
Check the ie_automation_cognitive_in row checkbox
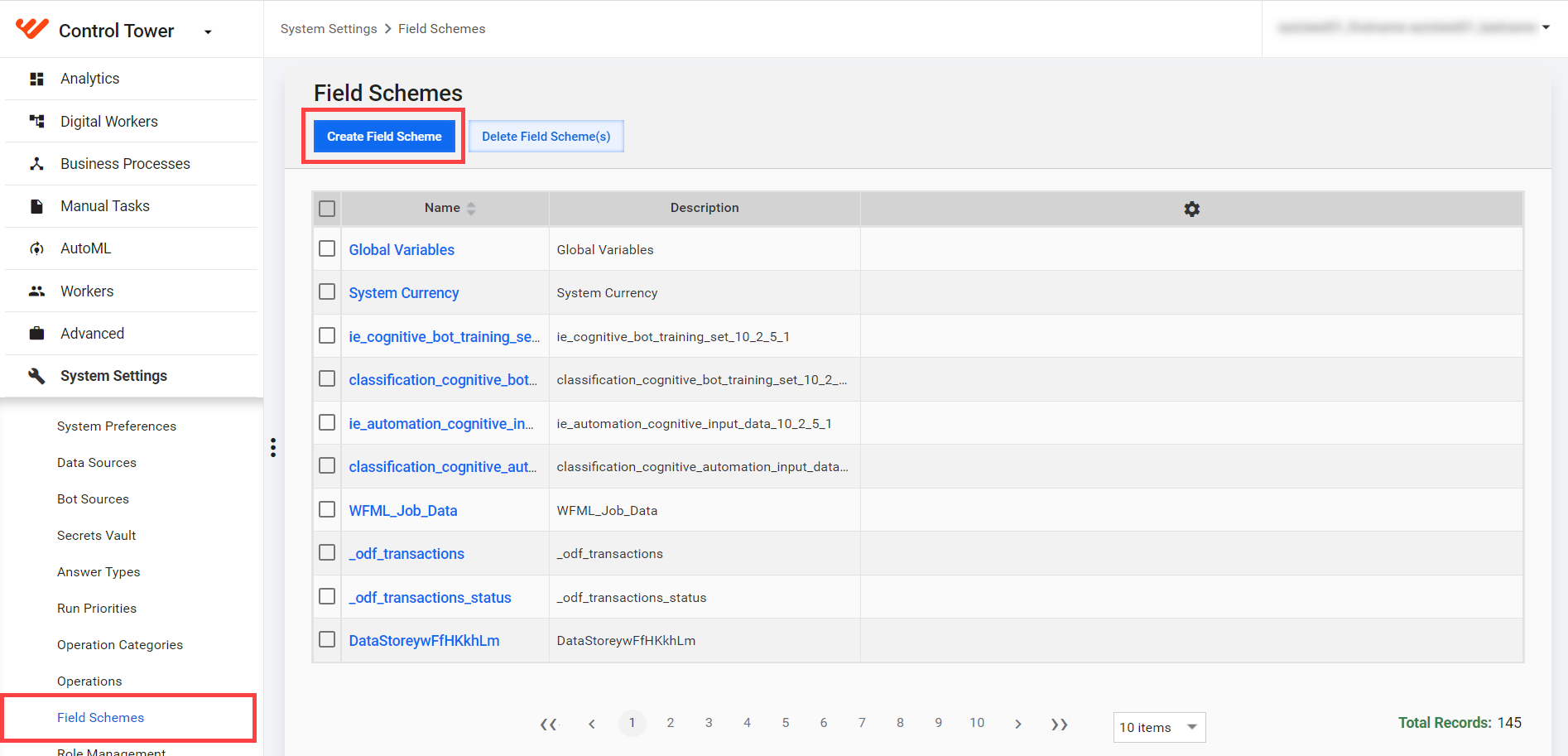point(327,422)
